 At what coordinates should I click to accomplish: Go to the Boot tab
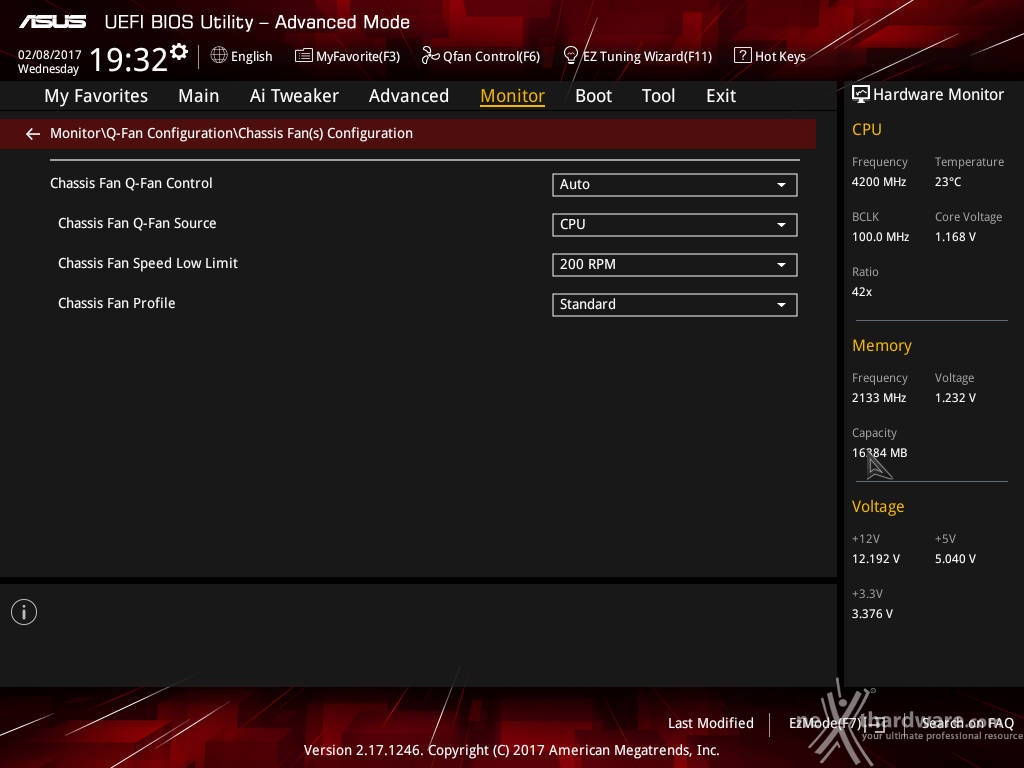(x=594, y=96)
